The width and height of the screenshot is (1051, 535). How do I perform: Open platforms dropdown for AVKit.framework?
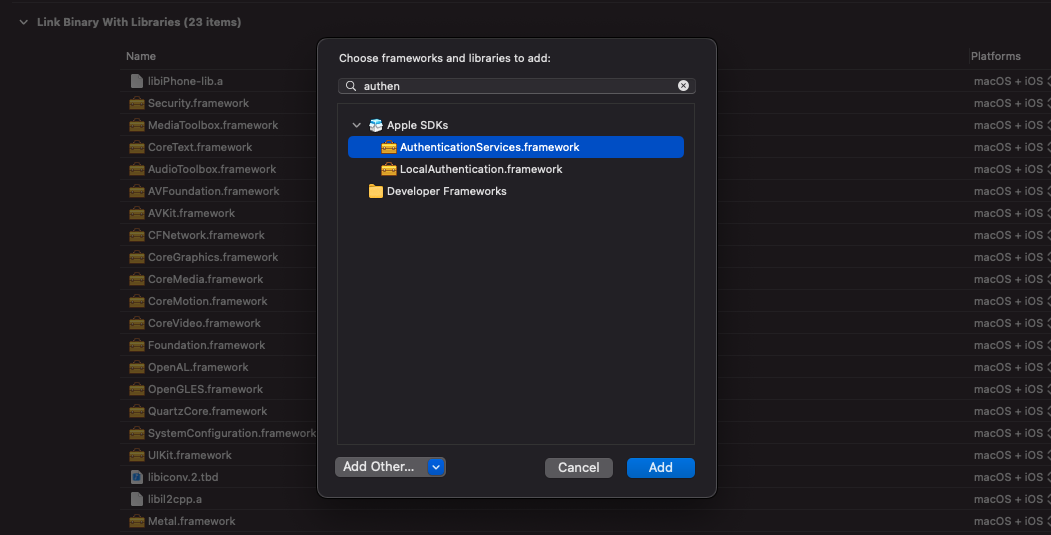click(1012, 213)
